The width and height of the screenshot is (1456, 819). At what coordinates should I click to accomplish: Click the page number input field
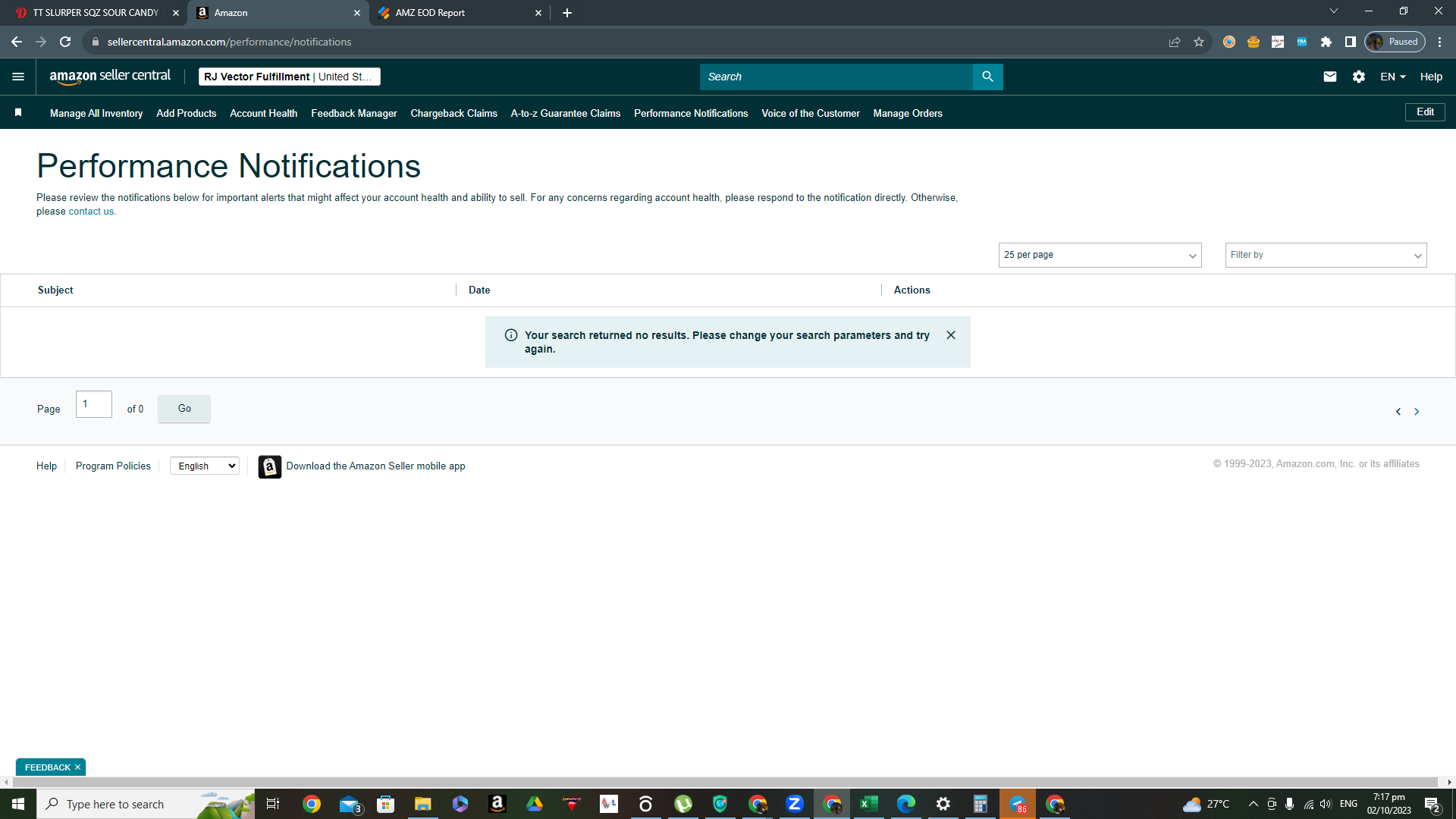pos(94,404)
